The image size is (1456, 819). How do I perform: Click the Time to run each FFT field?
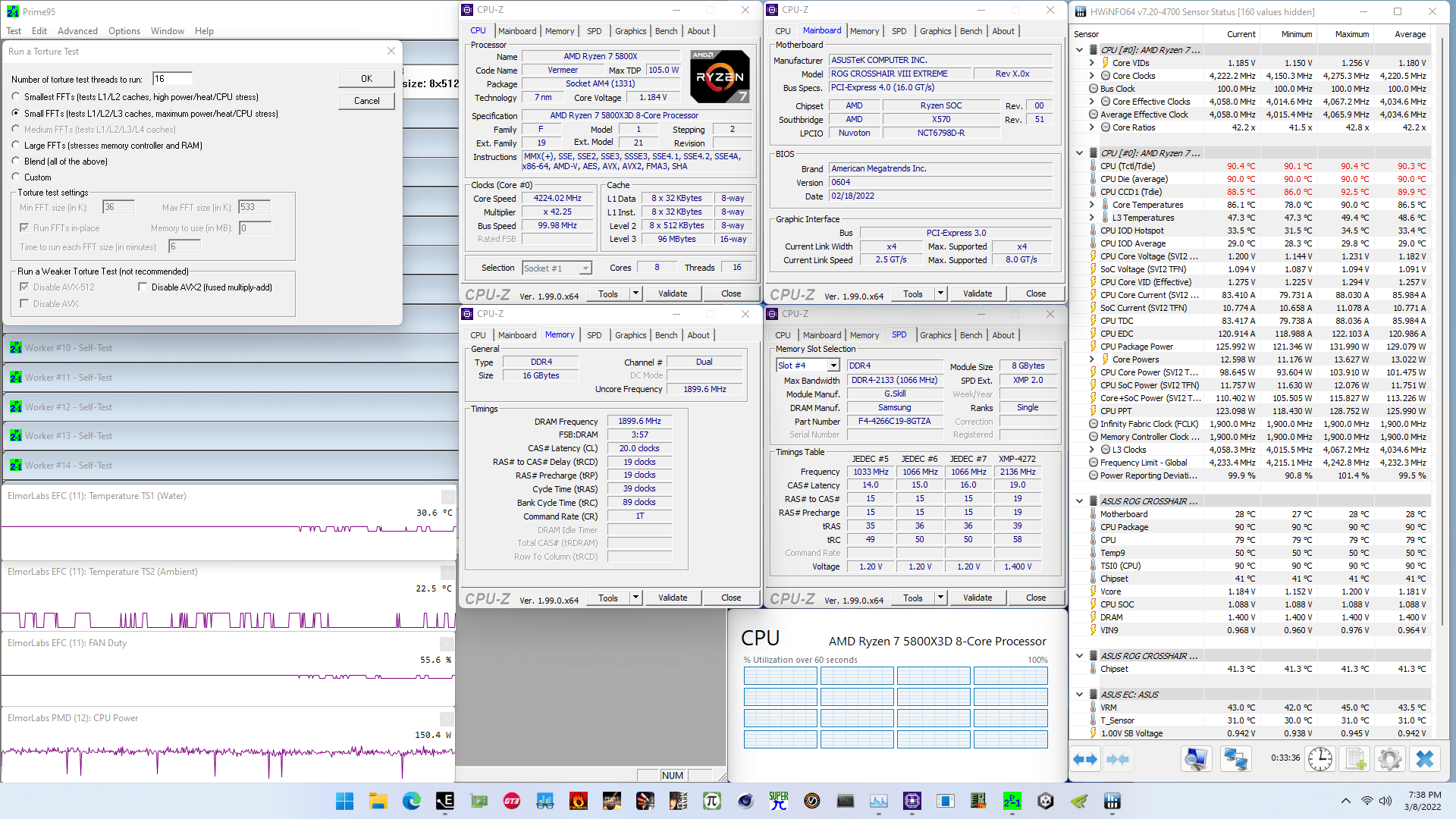coord(184,246)
